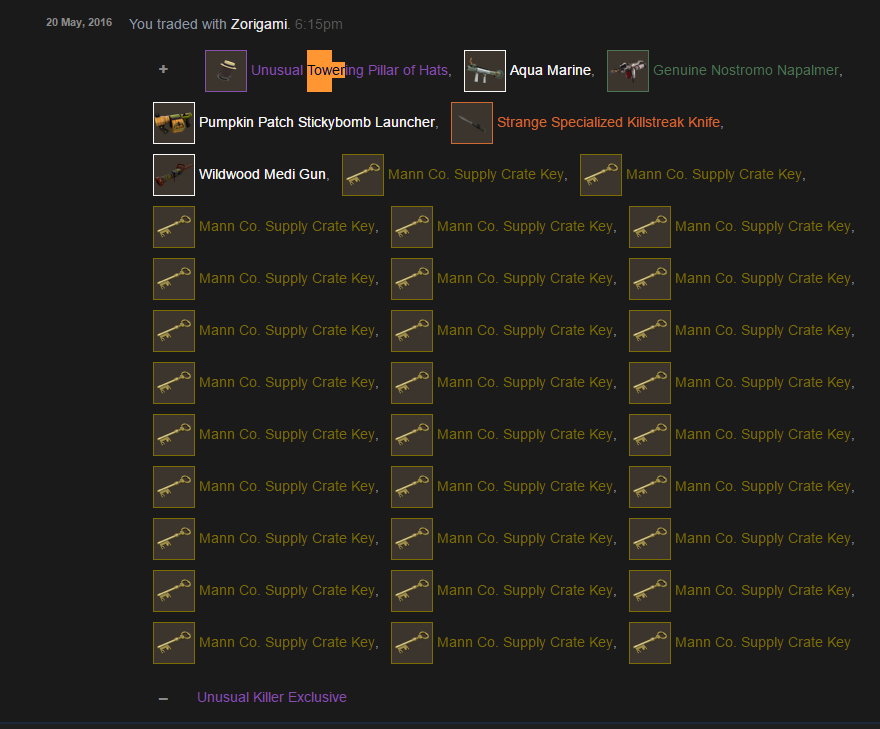The image size is (880, 729).
Task: Click the key icon ending the Wildwood Medi Gun row
Action: (601, 175)
